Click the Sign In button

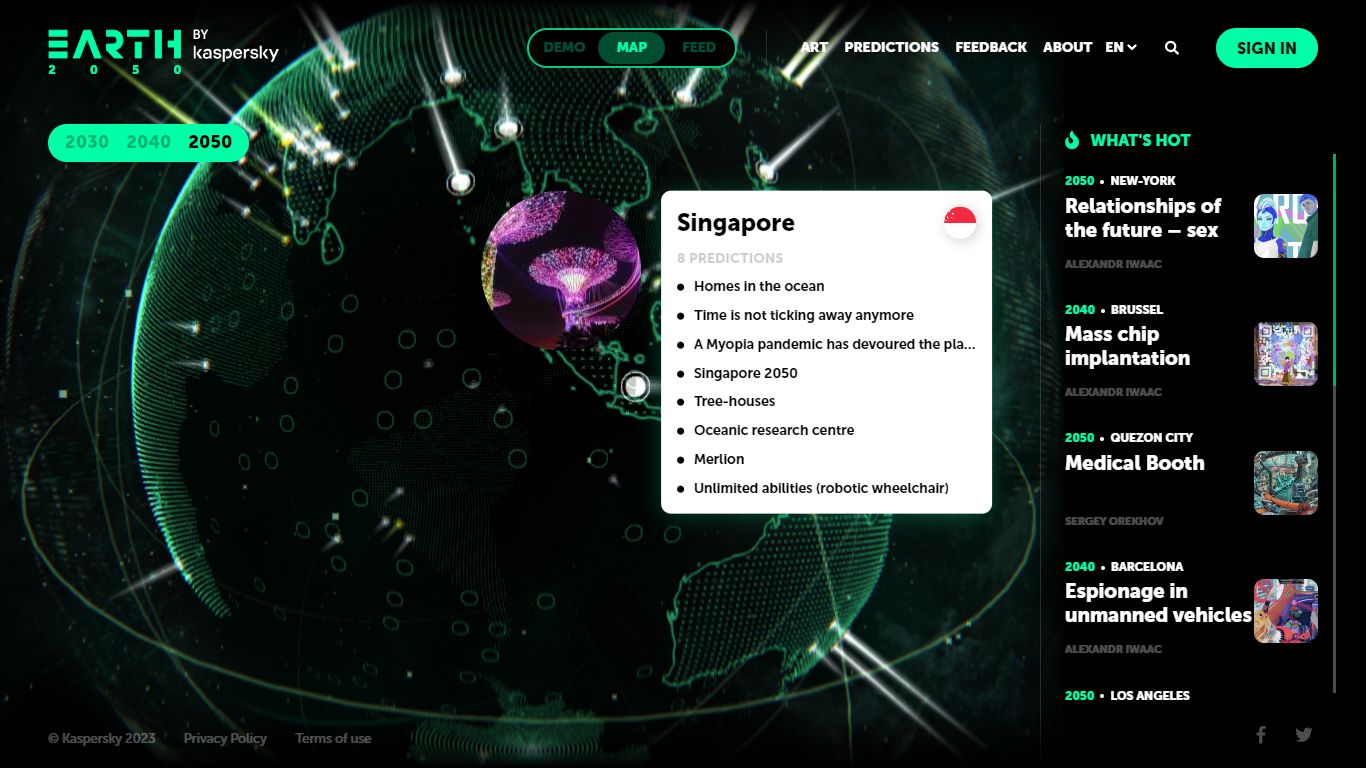[x=1267, y=48]
